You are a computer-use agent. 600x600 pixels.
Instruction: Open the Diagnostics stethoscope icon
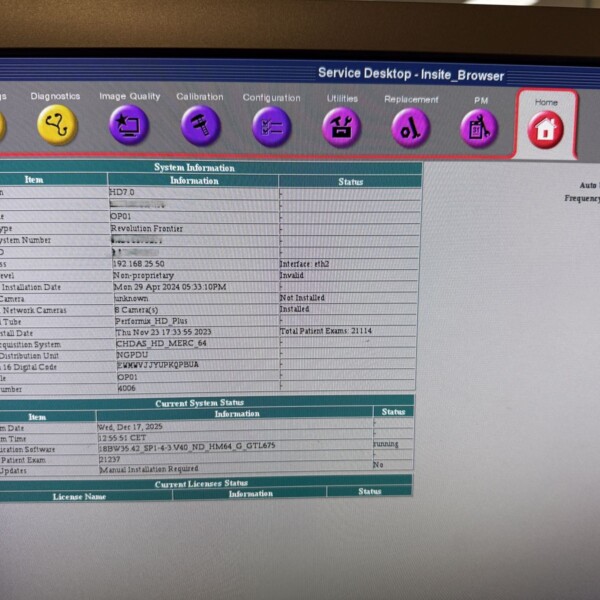pyautogui.click(x=57, y=126)
